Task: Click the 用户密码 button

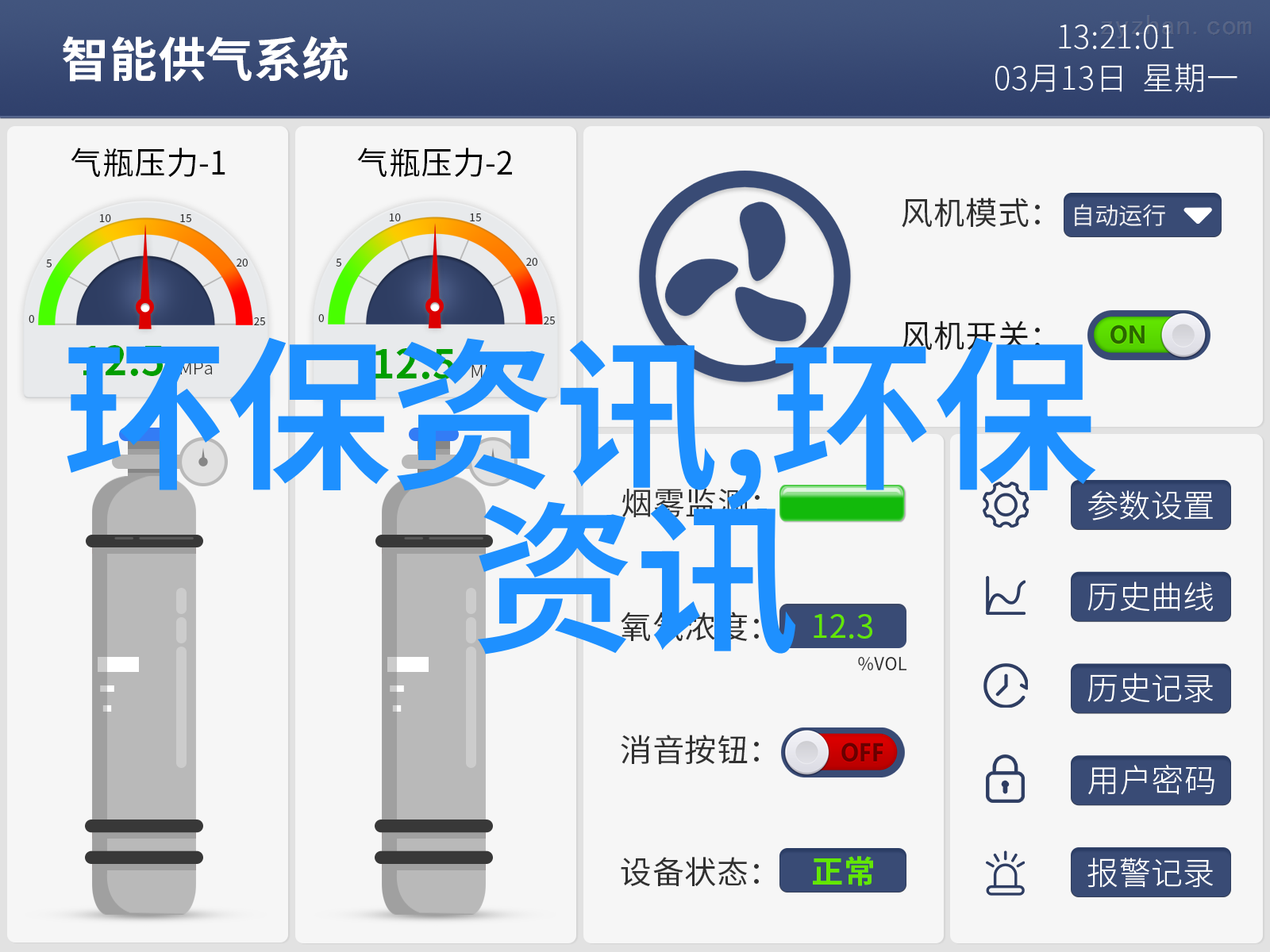Action: [1151, 780]
